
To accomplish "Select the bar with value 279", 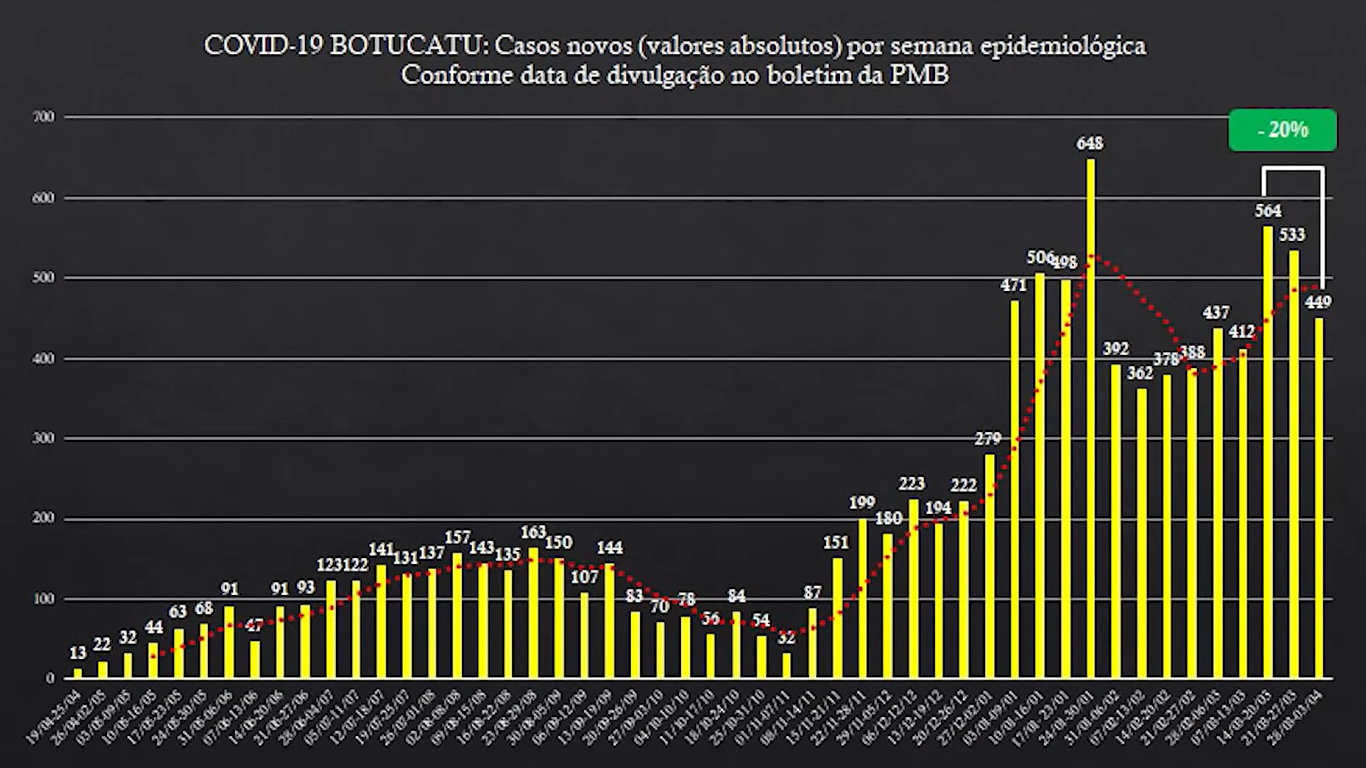I will coord(989,566).
